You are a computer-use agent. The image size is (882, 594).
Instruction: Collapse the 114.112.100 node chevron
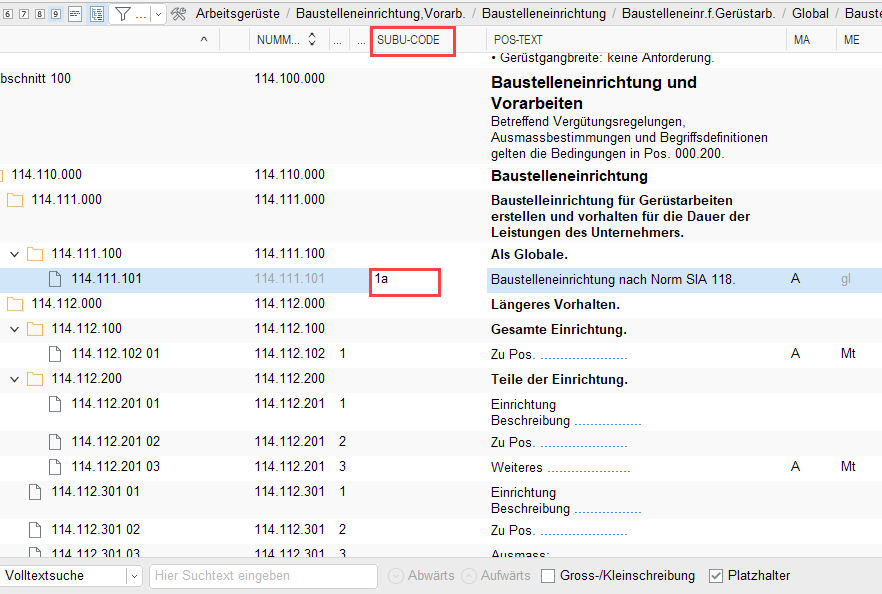pos(15,329)
